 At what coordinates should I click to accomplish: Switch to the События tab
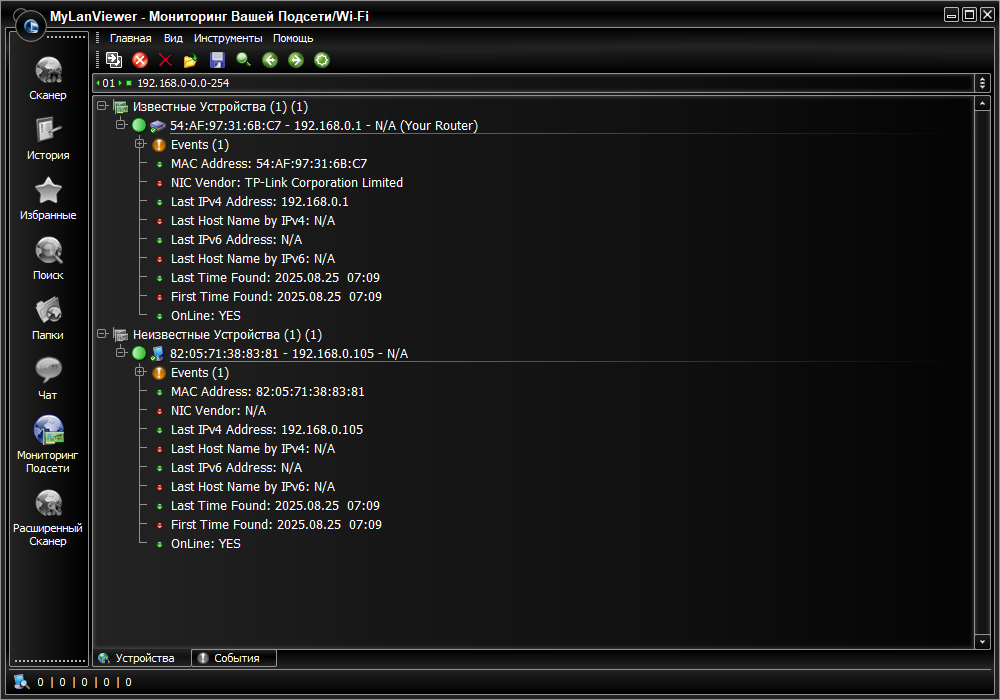[234, 658]
